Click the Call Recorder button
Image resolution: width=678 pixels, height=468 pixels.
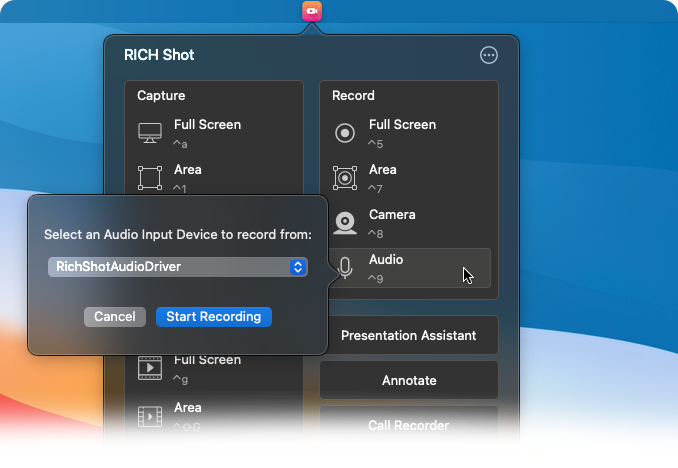click(x=409, y=425)
